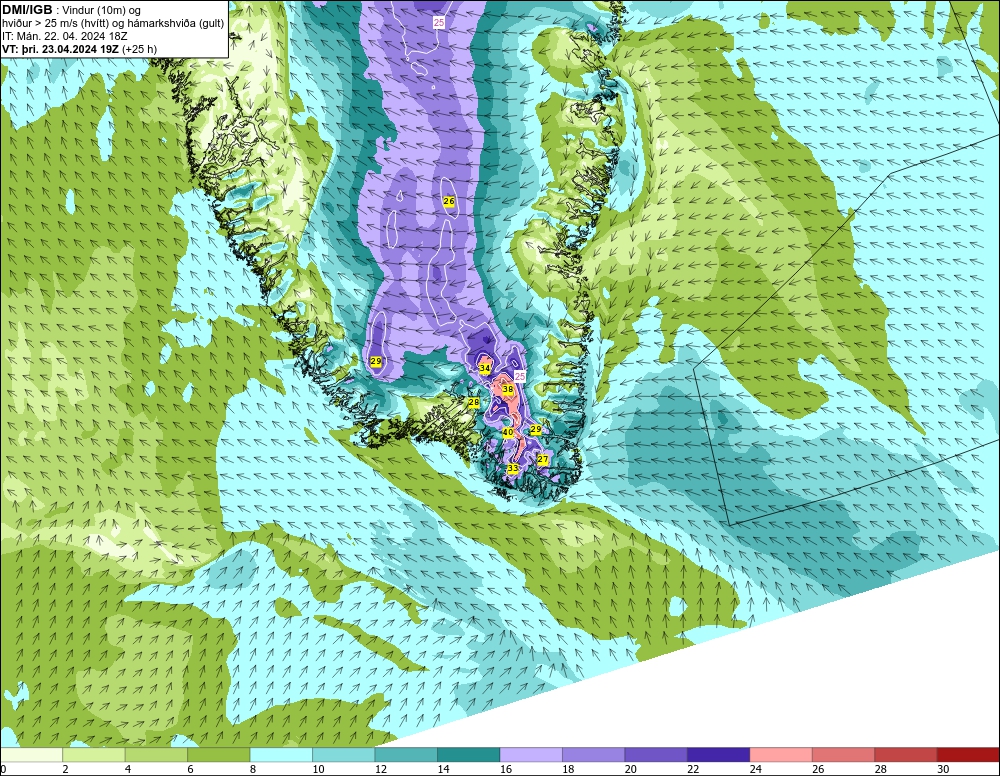The width and height of the screenshot is (1000, 776).
Task: Click the white 25 contour label beside the 38 label
Action: point(520,377)
